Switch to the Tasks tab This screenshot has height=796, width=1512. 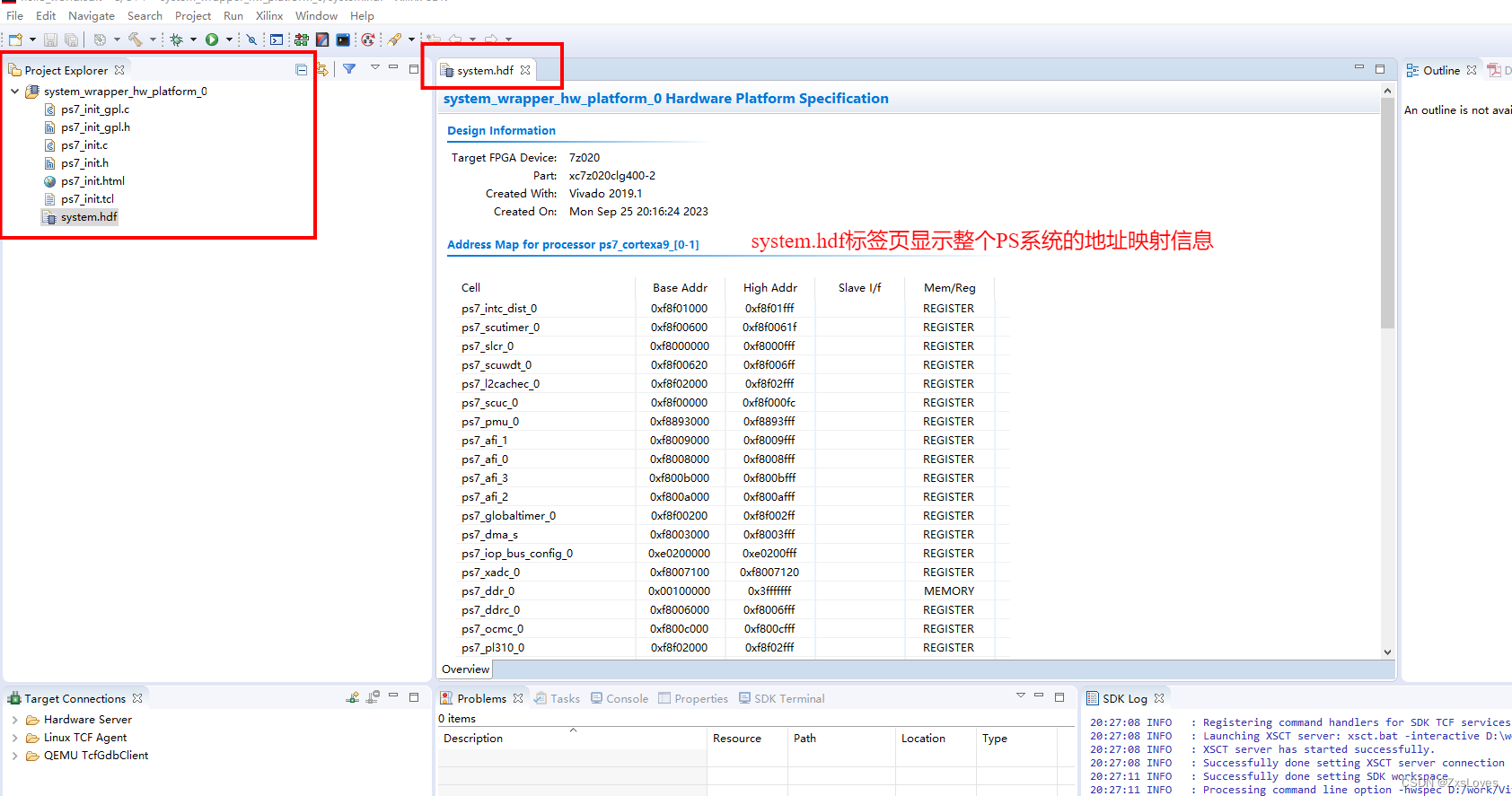pyautogui.click(x=558, y=699)
